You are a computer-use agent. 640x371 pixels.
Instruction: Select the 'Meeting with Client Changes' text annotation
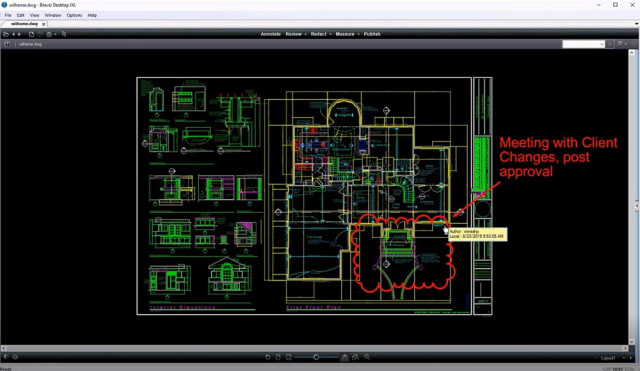[558, 157]
